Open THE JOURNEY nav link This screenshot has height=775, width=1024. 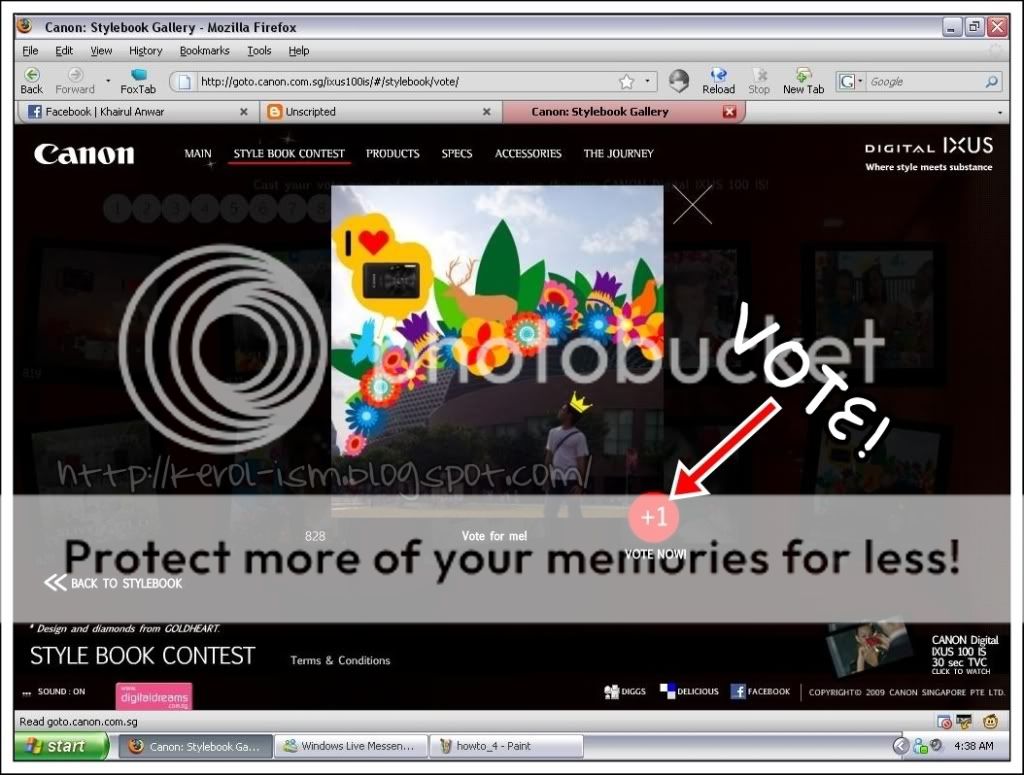618,153
